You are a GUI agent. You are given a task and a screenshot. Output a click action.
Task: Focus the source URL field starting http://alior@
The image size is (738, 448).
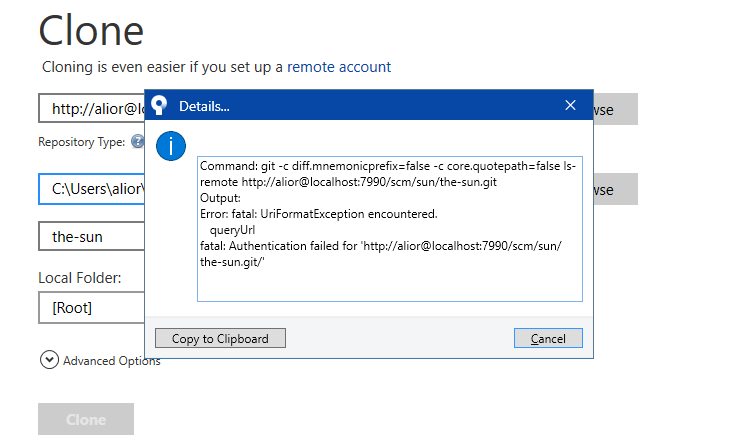(92, 108)
